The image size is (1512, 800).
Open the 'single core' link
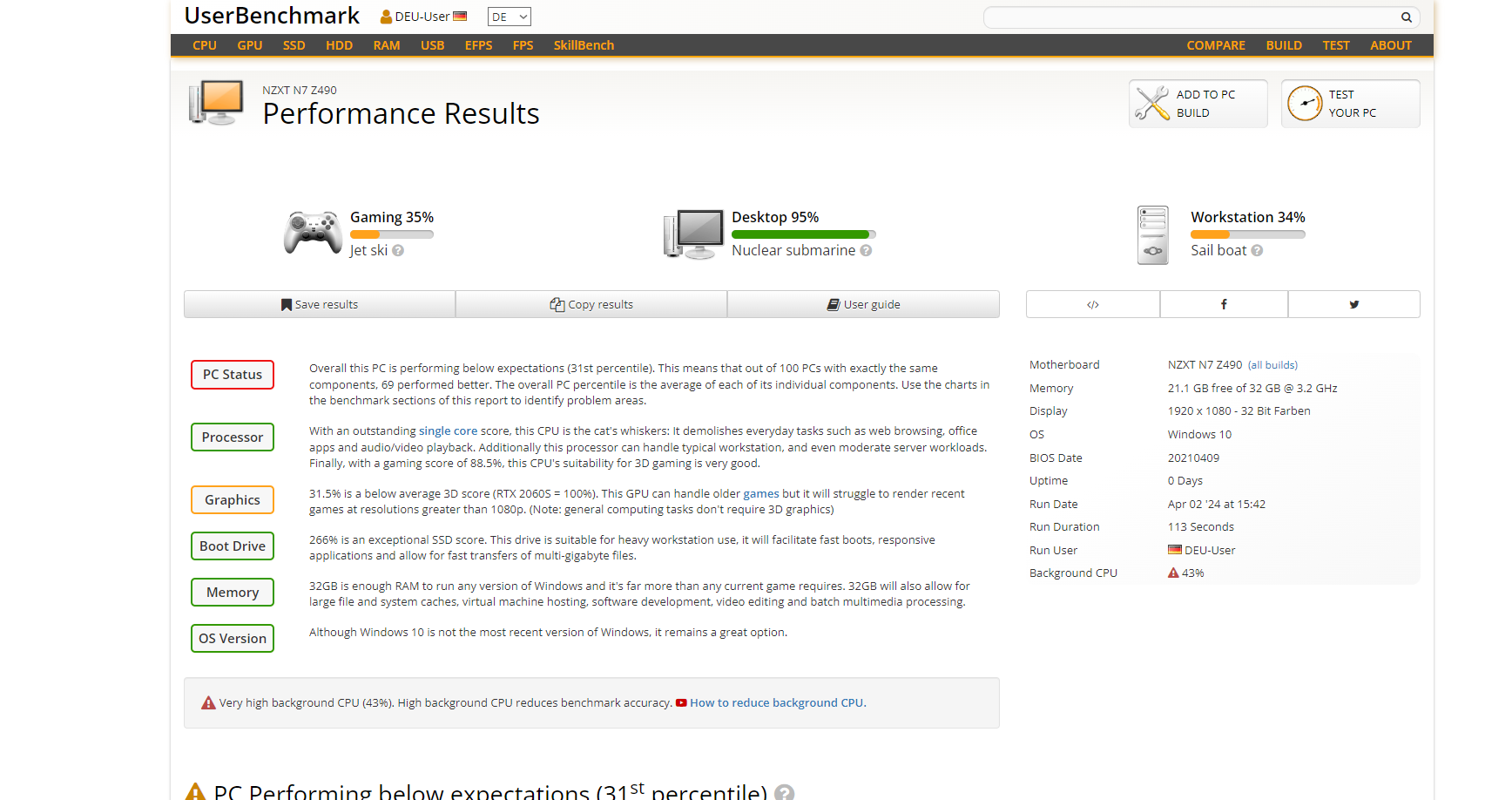(448, 431)
